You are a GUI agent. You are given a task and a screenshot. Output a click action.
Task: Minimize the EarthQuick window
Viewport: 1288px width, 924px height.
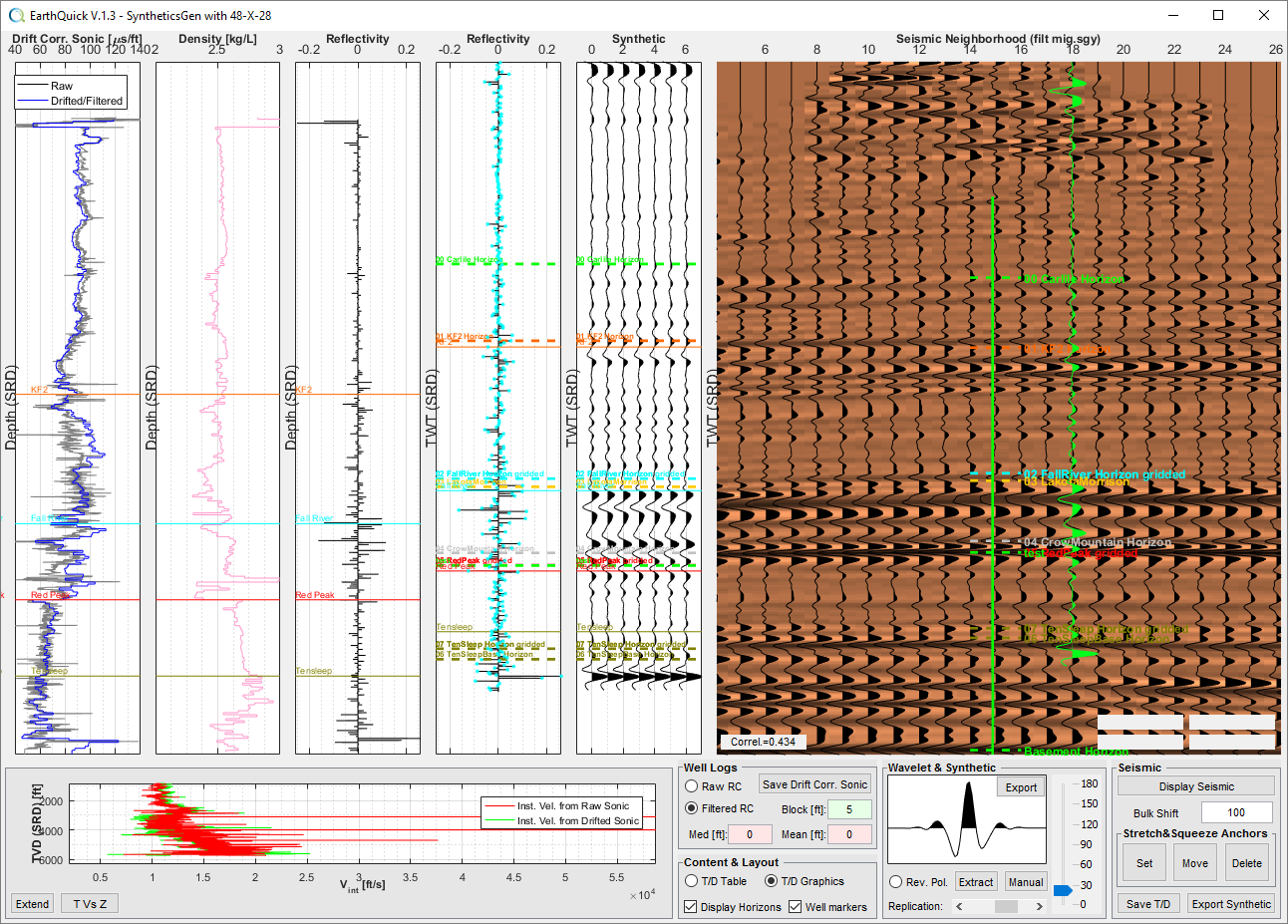pos(1172,15)
